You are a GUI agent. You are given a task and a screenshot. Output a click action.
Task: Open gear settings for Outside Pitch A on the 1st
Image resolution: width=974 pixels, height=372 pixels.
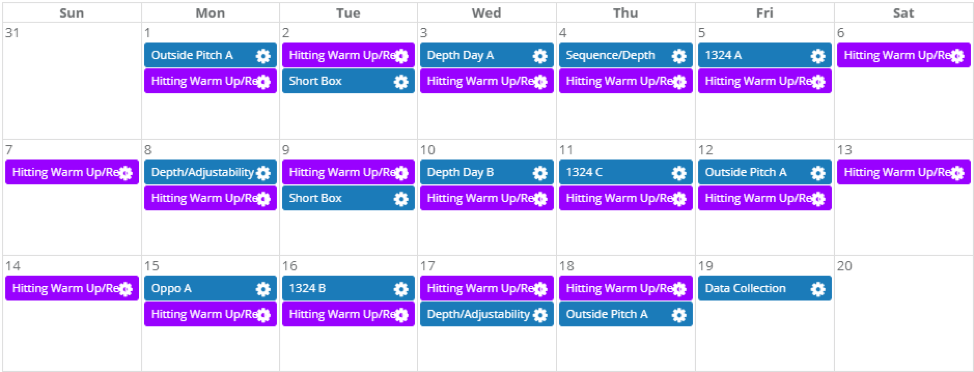263,56
